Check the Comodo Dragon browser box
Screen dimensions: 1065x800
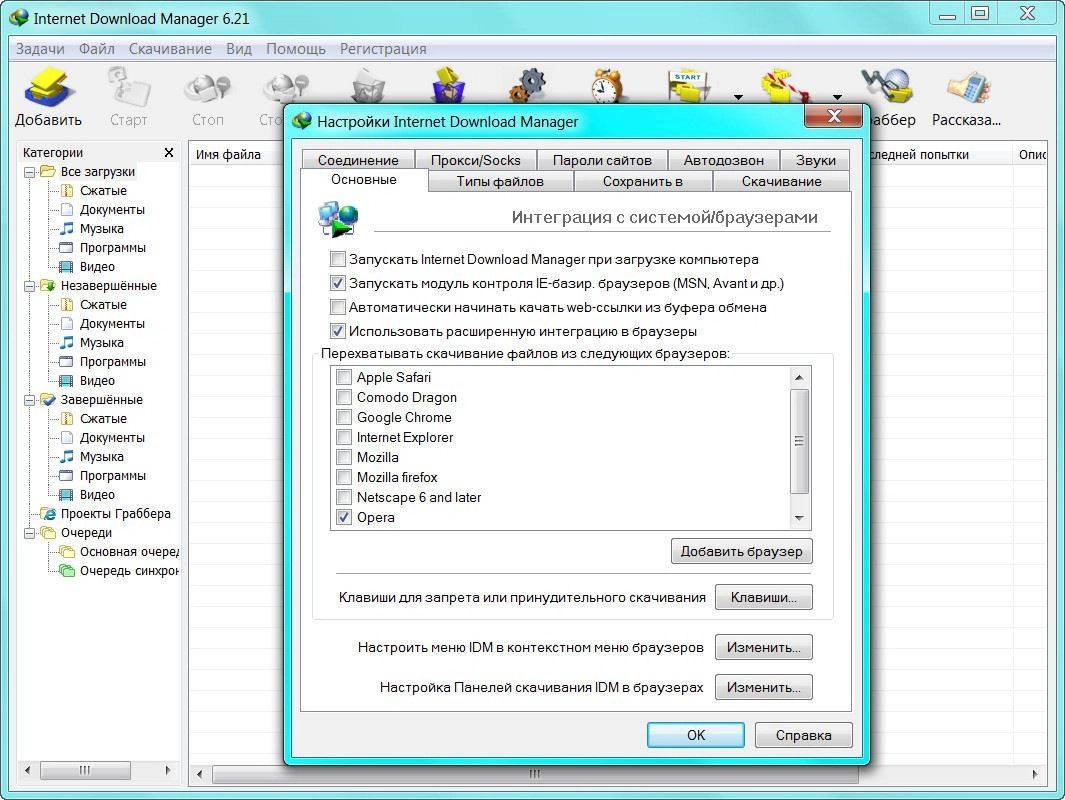344,397
